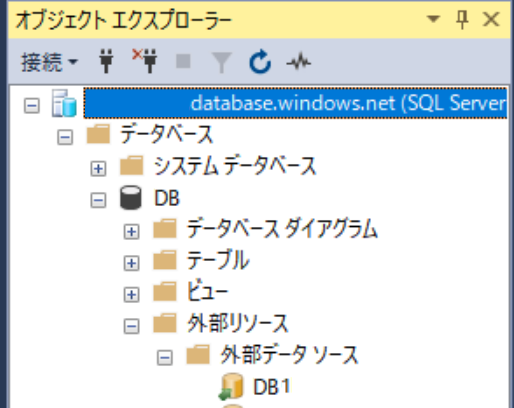Click the Stop square icon in toolbar

183,61
